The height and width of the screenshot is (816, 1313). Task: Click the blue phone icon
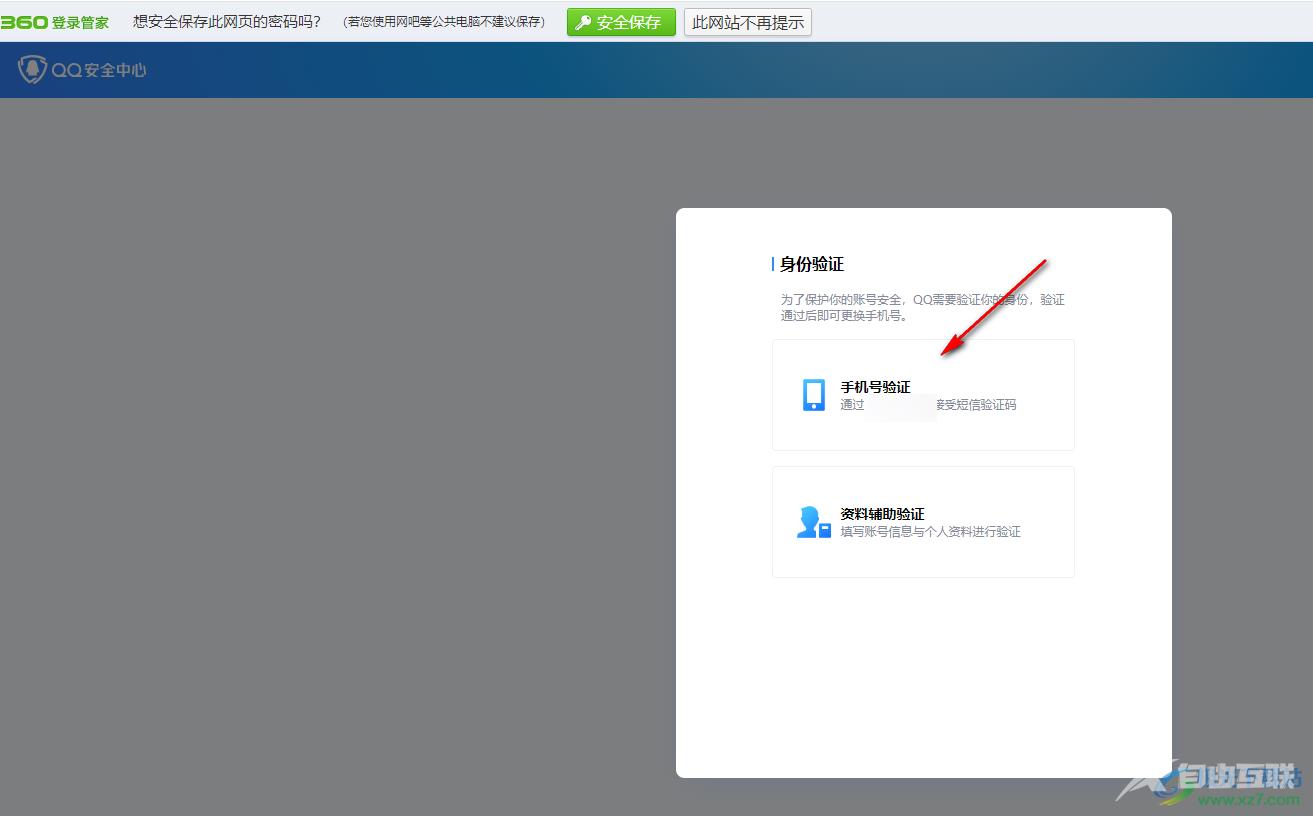(814, 395)
